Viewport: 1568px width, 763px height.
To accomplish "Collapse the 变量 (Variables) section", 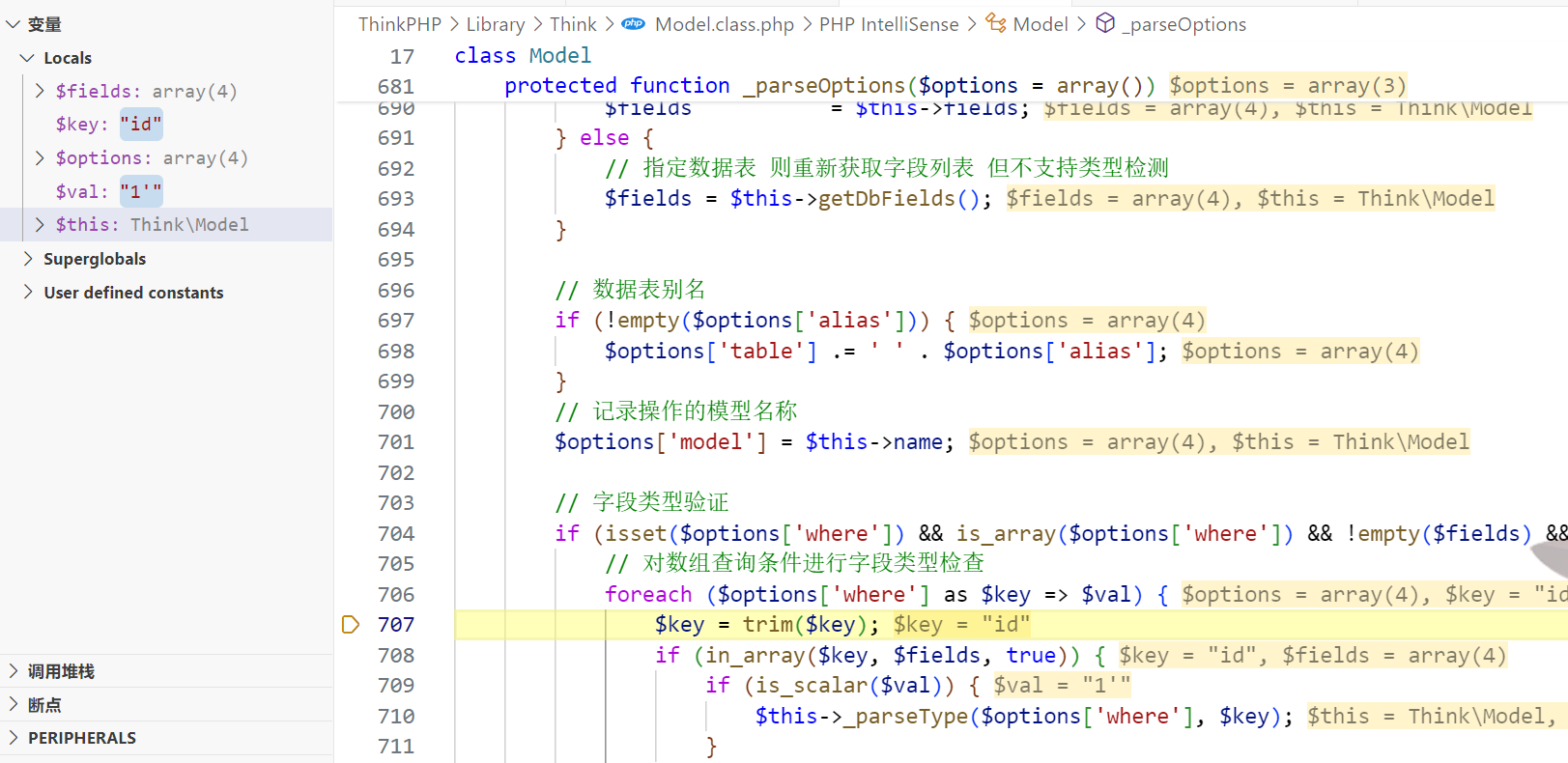I will coord(14,24).
